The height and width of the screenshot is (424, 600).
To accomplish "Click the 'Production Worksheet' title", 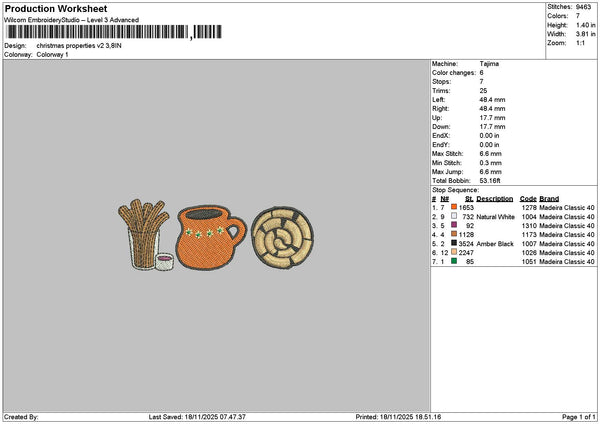I will pos(56,9).
